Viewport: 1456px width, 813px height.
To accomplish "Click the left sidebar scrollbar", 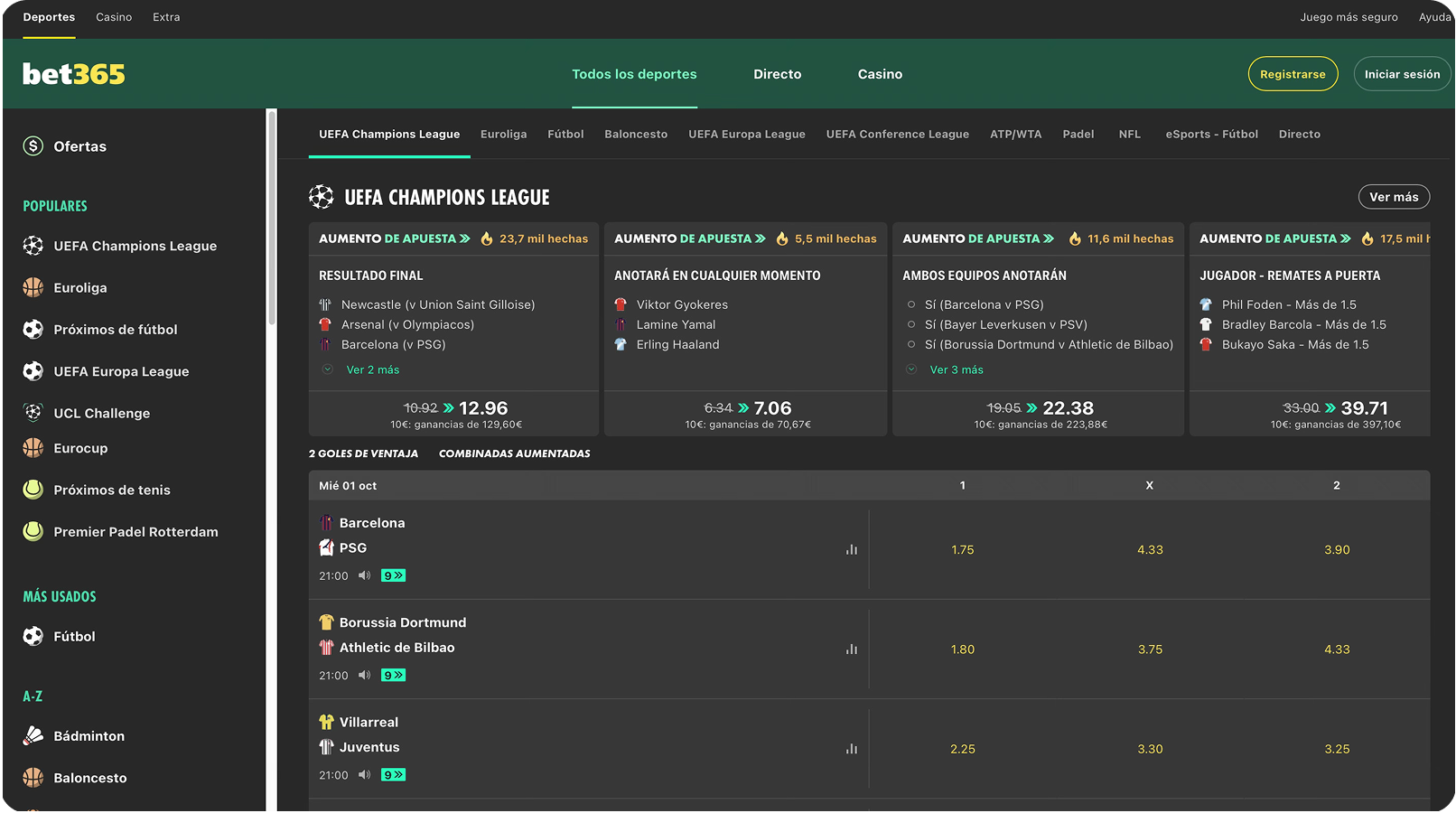I will coord(272,219).
